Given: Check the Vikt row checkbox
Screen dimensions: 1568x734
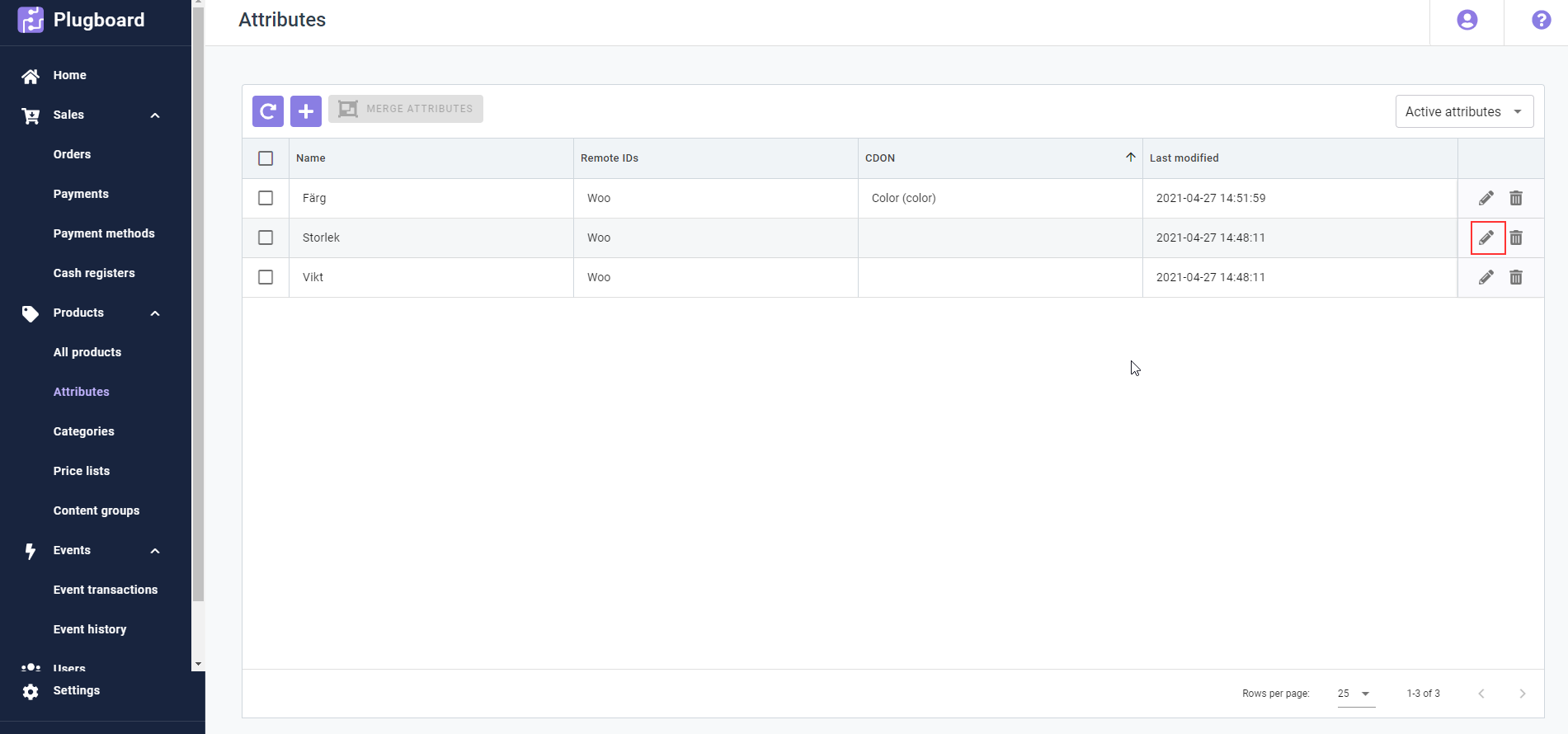Looking at the screenshot, I should (266, 277).
